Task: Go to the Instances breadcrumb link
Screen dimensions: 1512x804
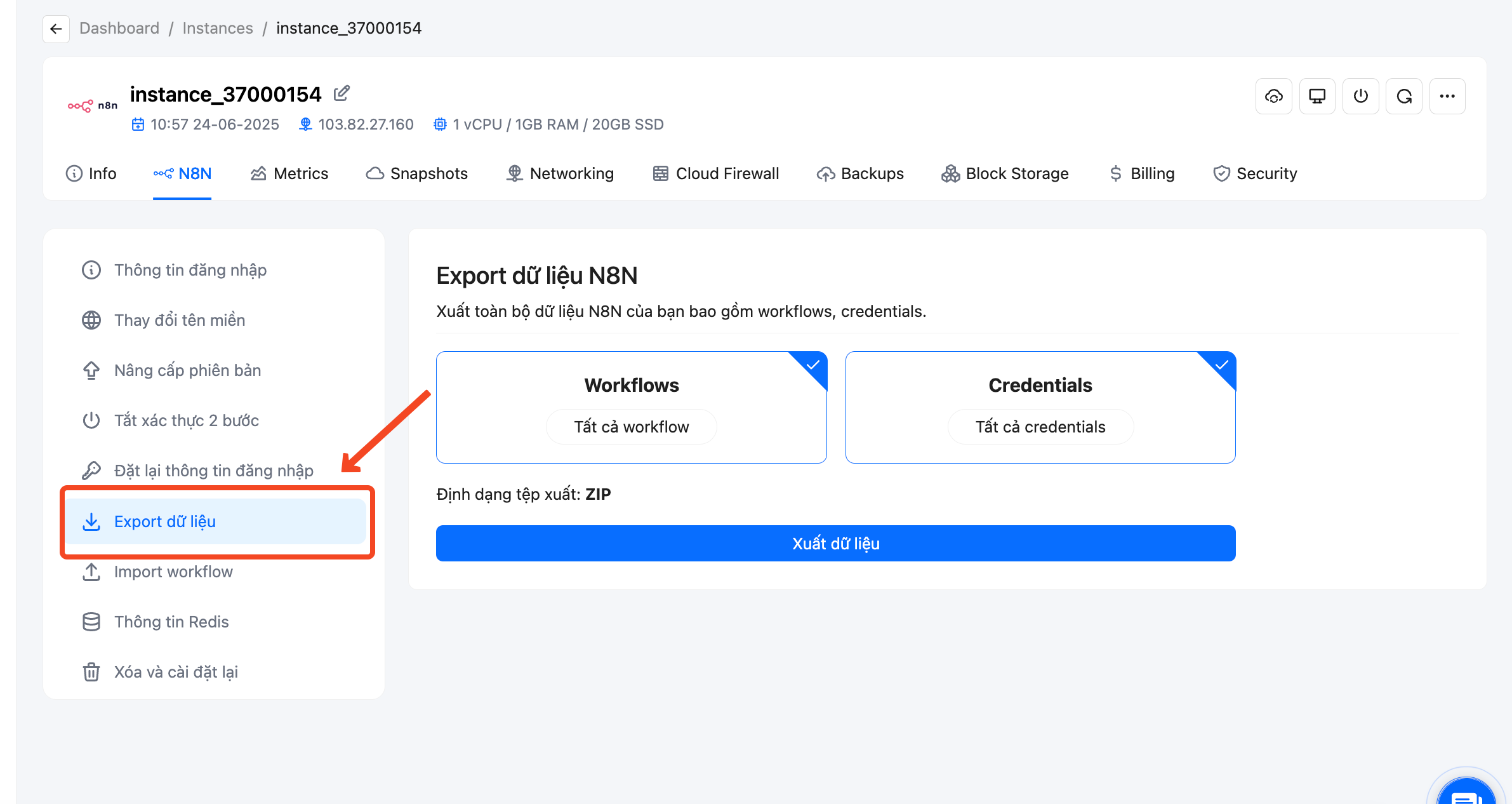Action: (218, 28)
